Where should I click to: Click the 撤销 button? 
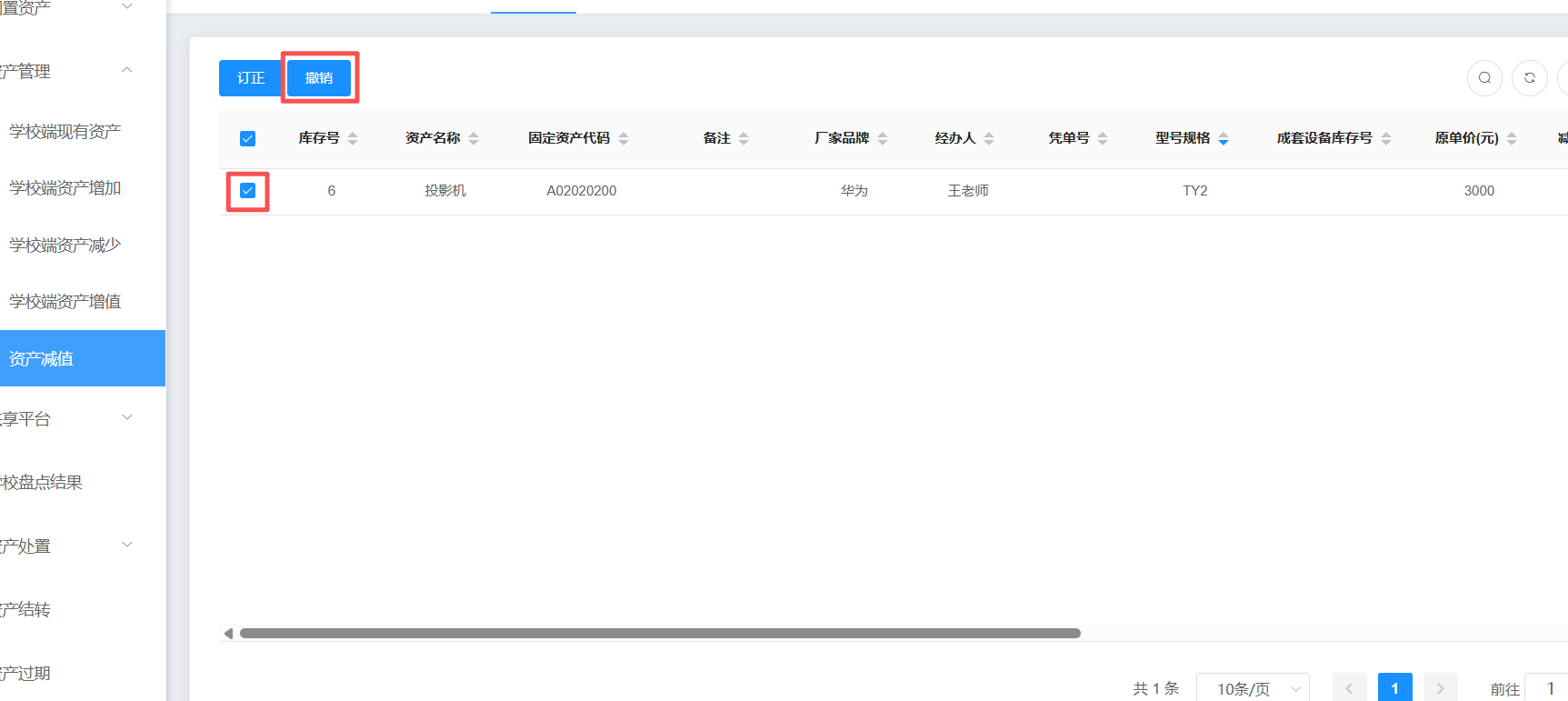click(319, 78)
